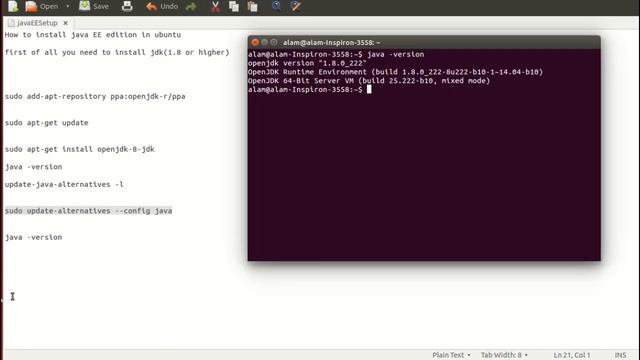
Task: Click the heading 'How to install java EE edition'
Action: click(93, 35)
